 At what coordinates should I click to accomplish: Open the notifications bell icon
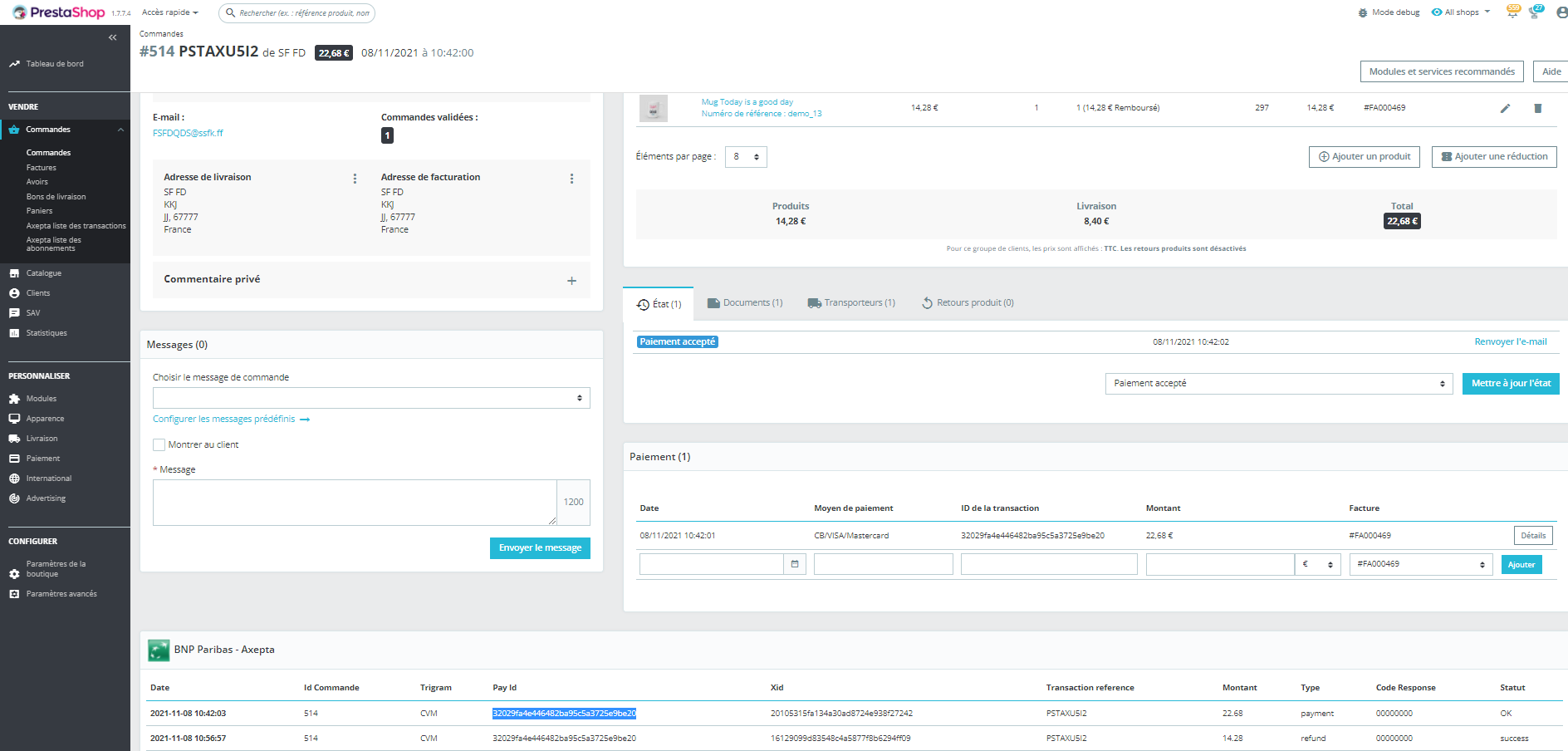coord(1512,12)
